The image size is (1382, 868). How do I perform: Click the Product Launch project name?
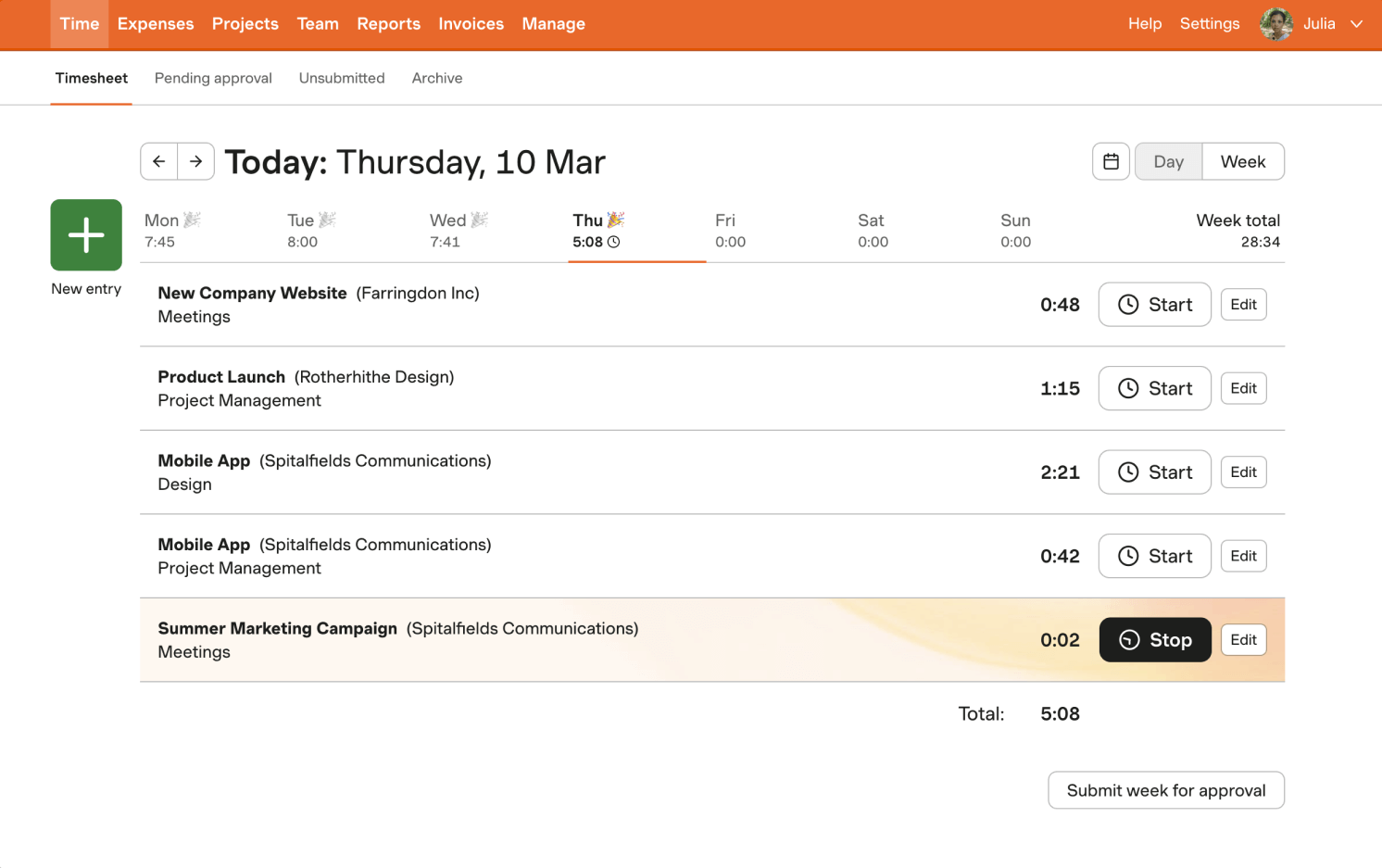pyautogui.click(x=221, y=377)
